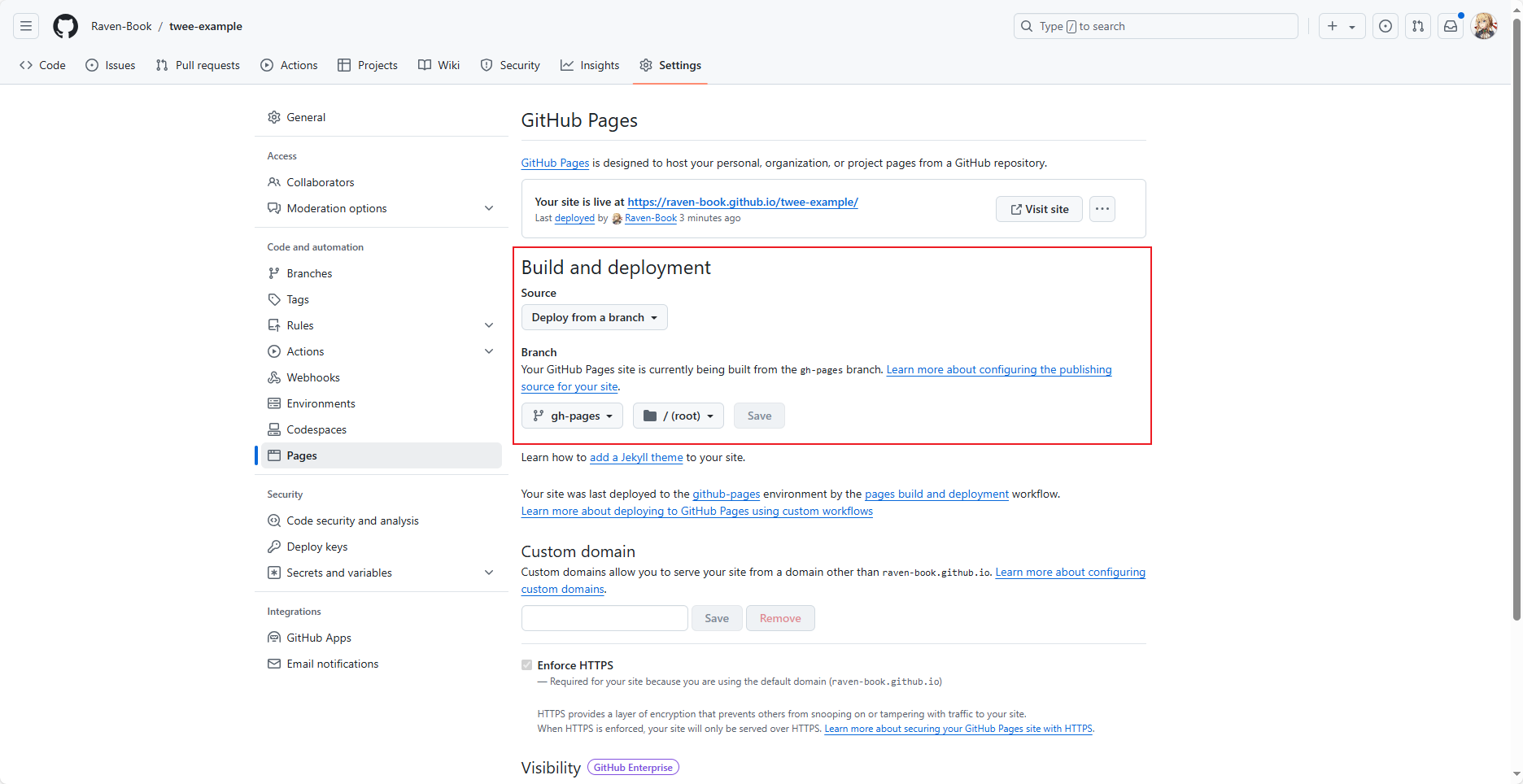Screen dimensions: 1523x784
Task: Open Collaborators settings
Action: pyautogui.click(x=381, y=182)
